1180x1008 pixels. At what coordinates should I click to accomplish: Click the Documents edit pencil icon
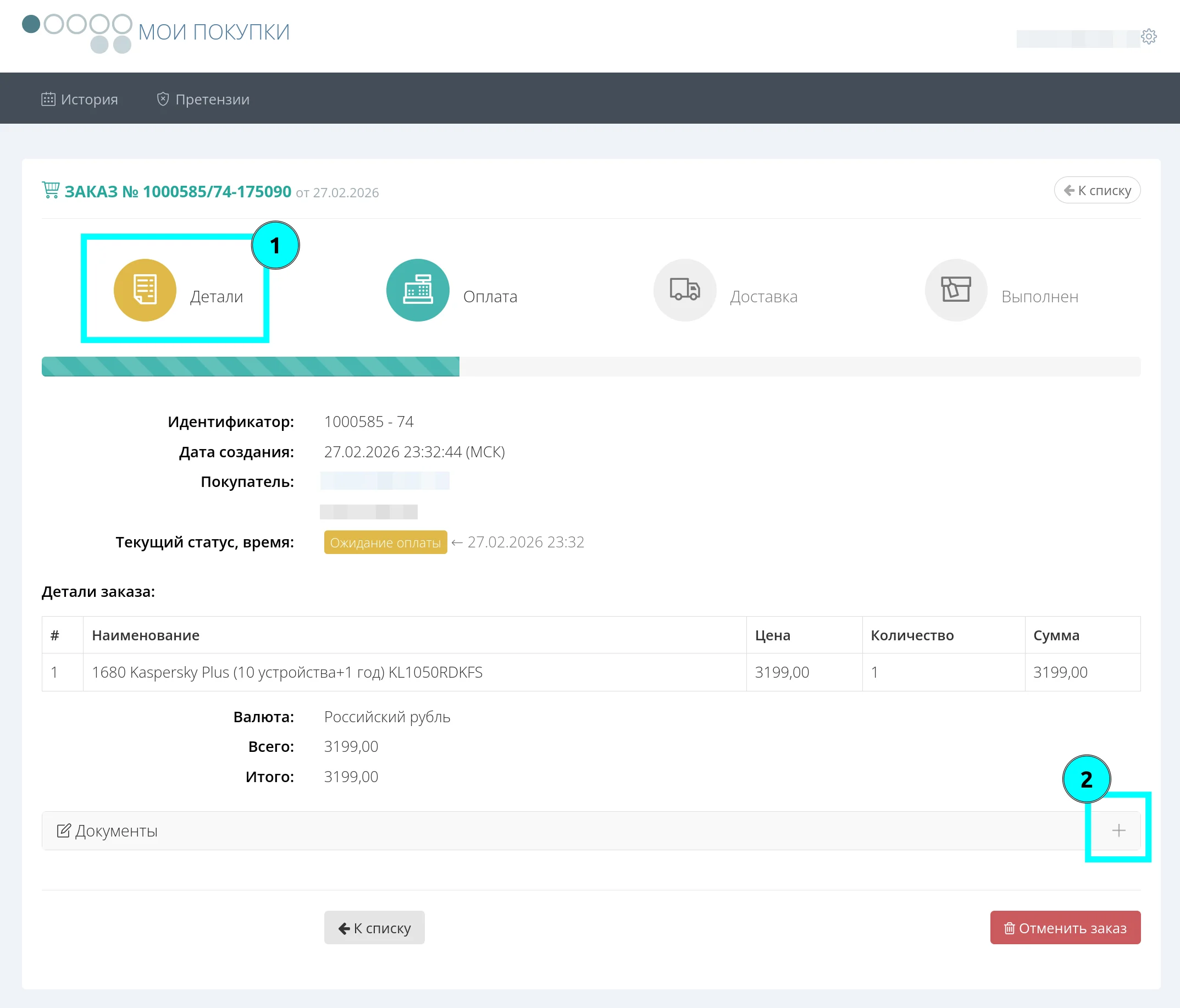(x=63, y=830)
